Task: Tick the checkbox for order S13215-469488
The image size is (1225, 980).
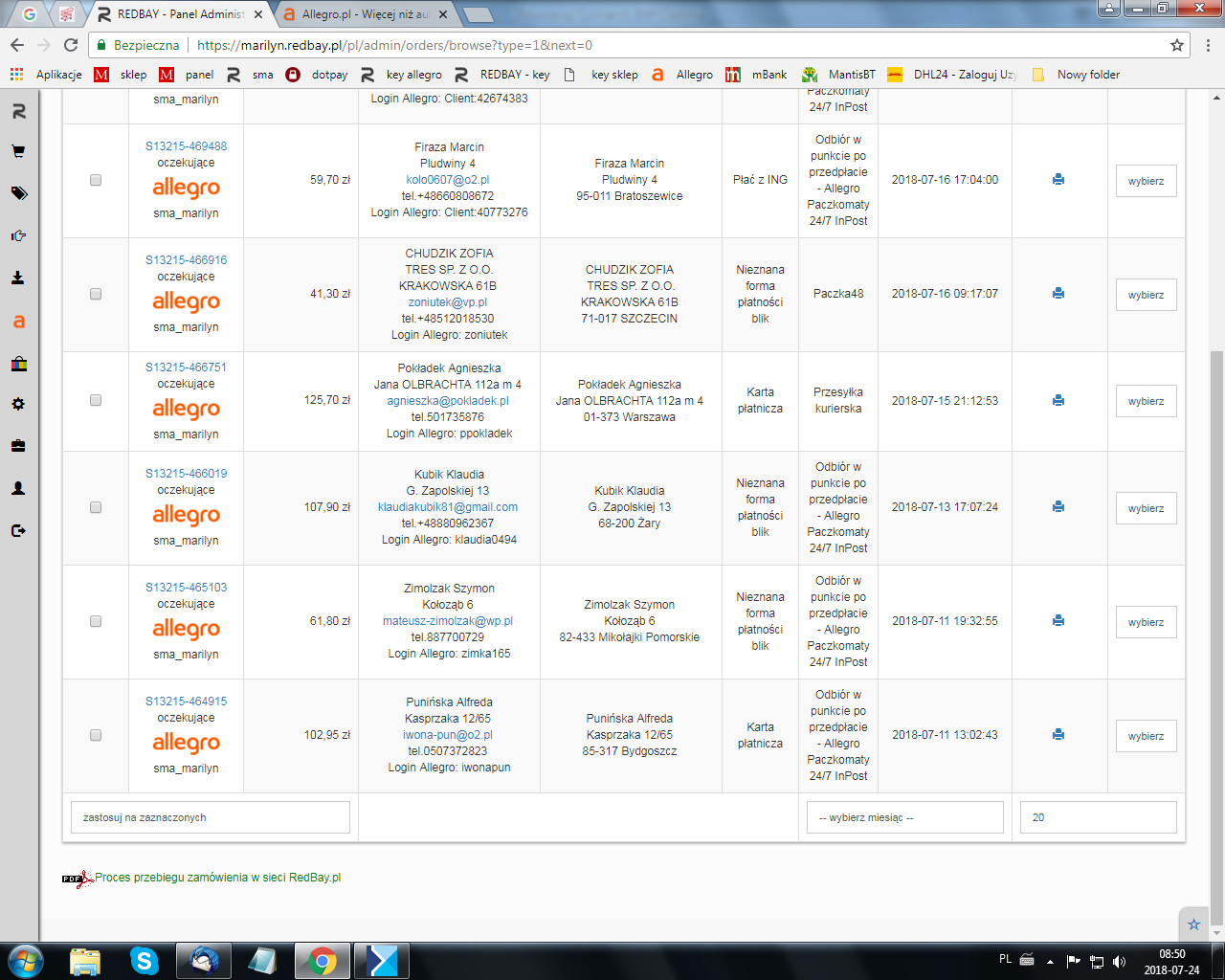Action: [x=96, y=180]
